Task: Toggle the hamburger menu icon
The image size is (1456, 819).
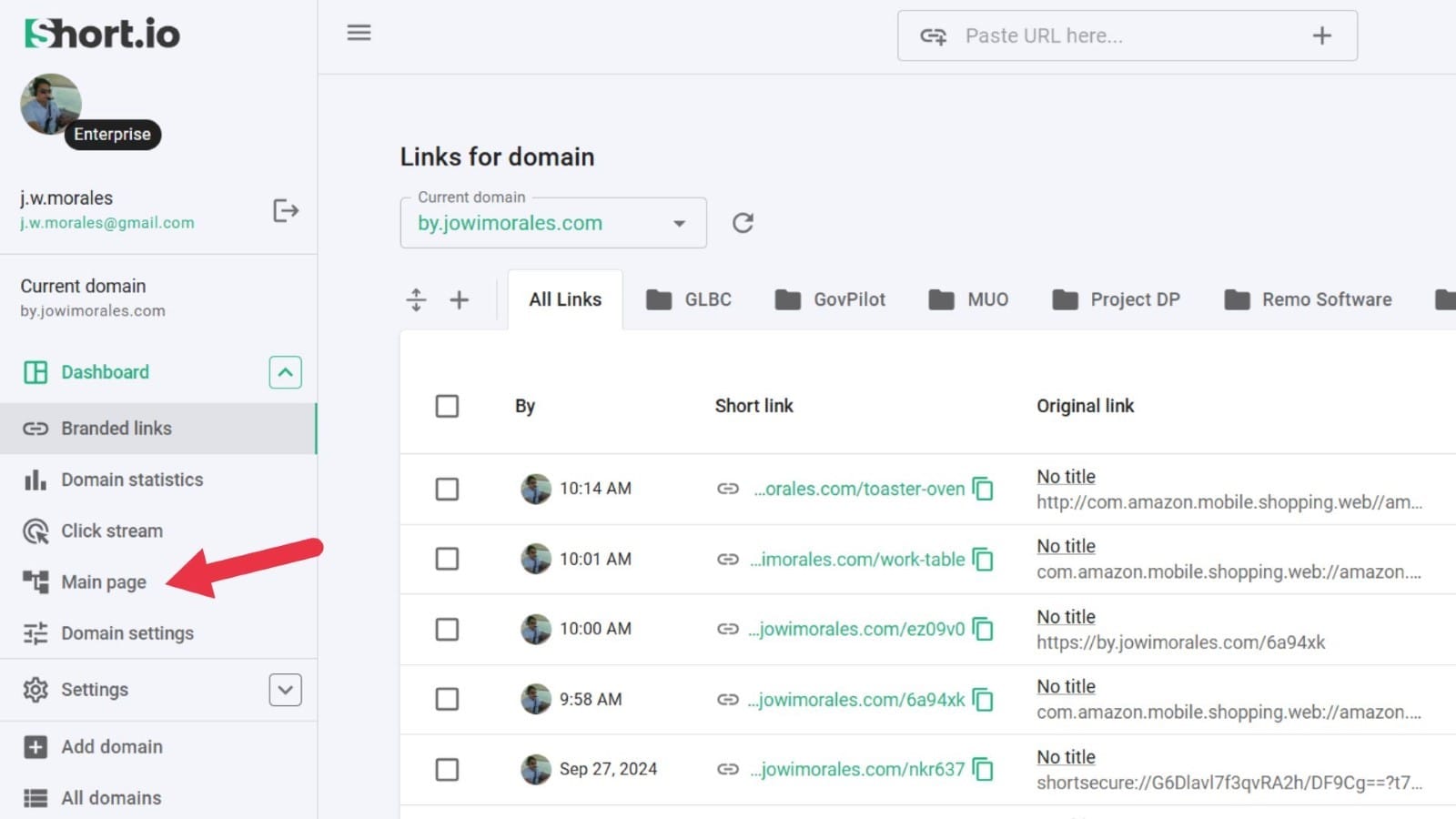Action: click(359, 33)
